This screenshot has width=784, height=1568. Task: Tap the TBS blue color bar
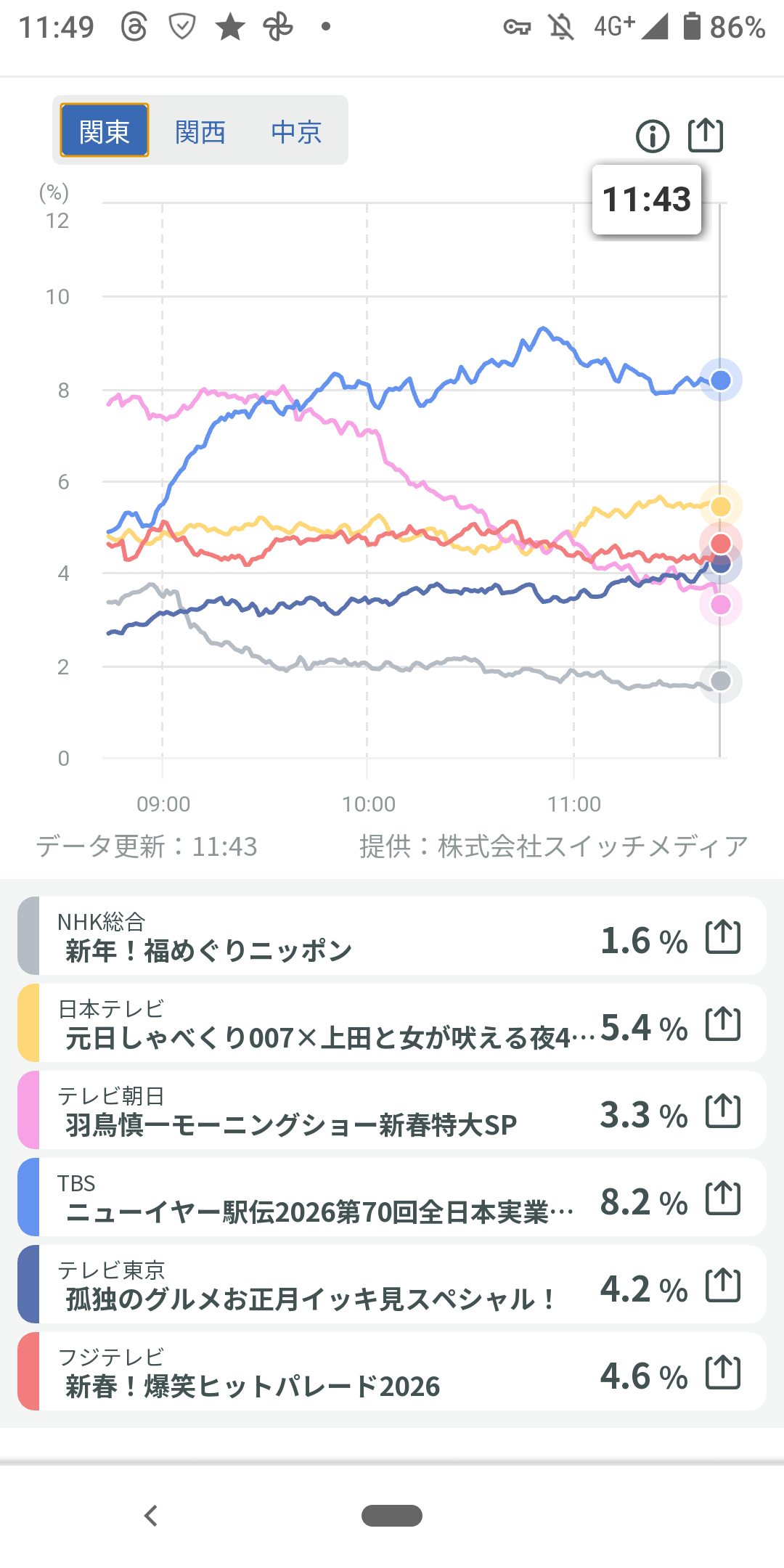28,1197
